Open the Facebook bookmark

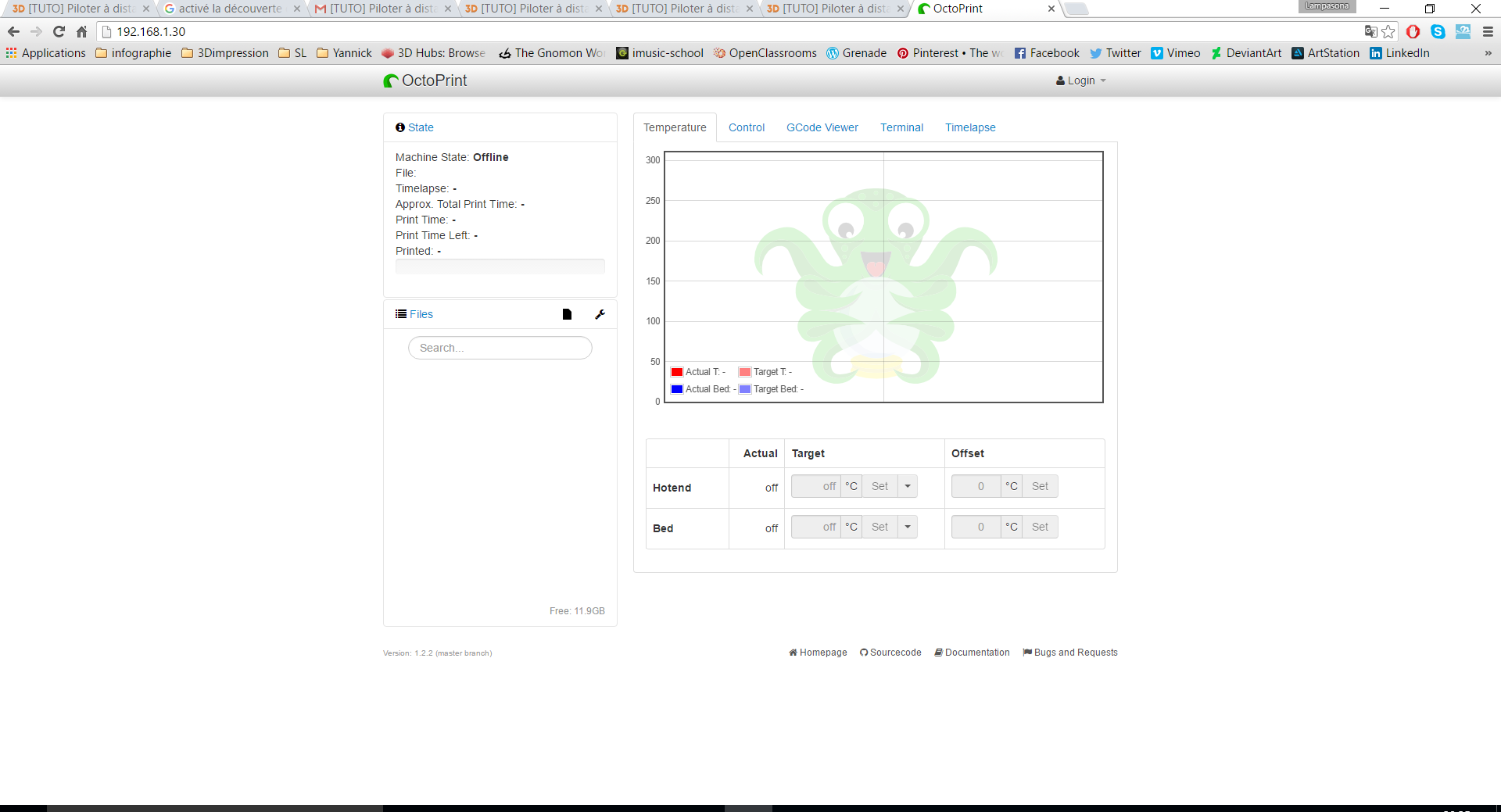1047,53
